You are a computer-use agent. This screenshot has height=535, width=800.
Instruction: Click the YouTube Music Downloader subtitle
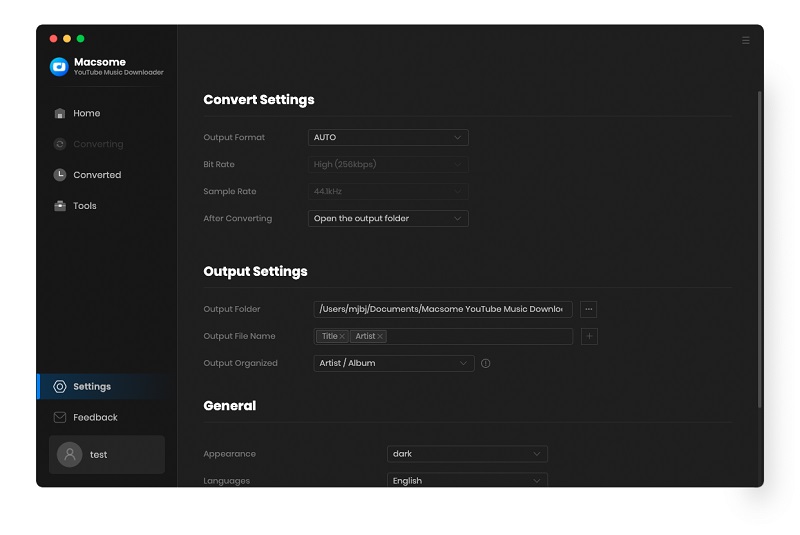pos(119,72)
